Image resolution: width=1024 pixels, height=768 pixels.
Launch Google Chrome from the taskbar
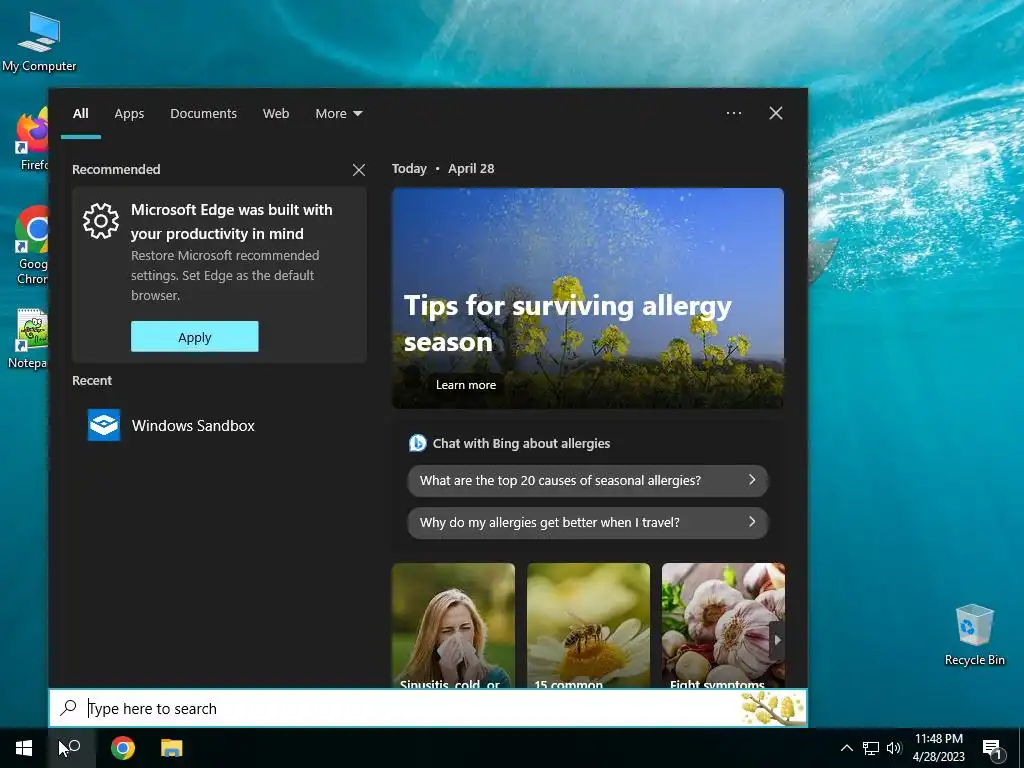click(122, 748)
